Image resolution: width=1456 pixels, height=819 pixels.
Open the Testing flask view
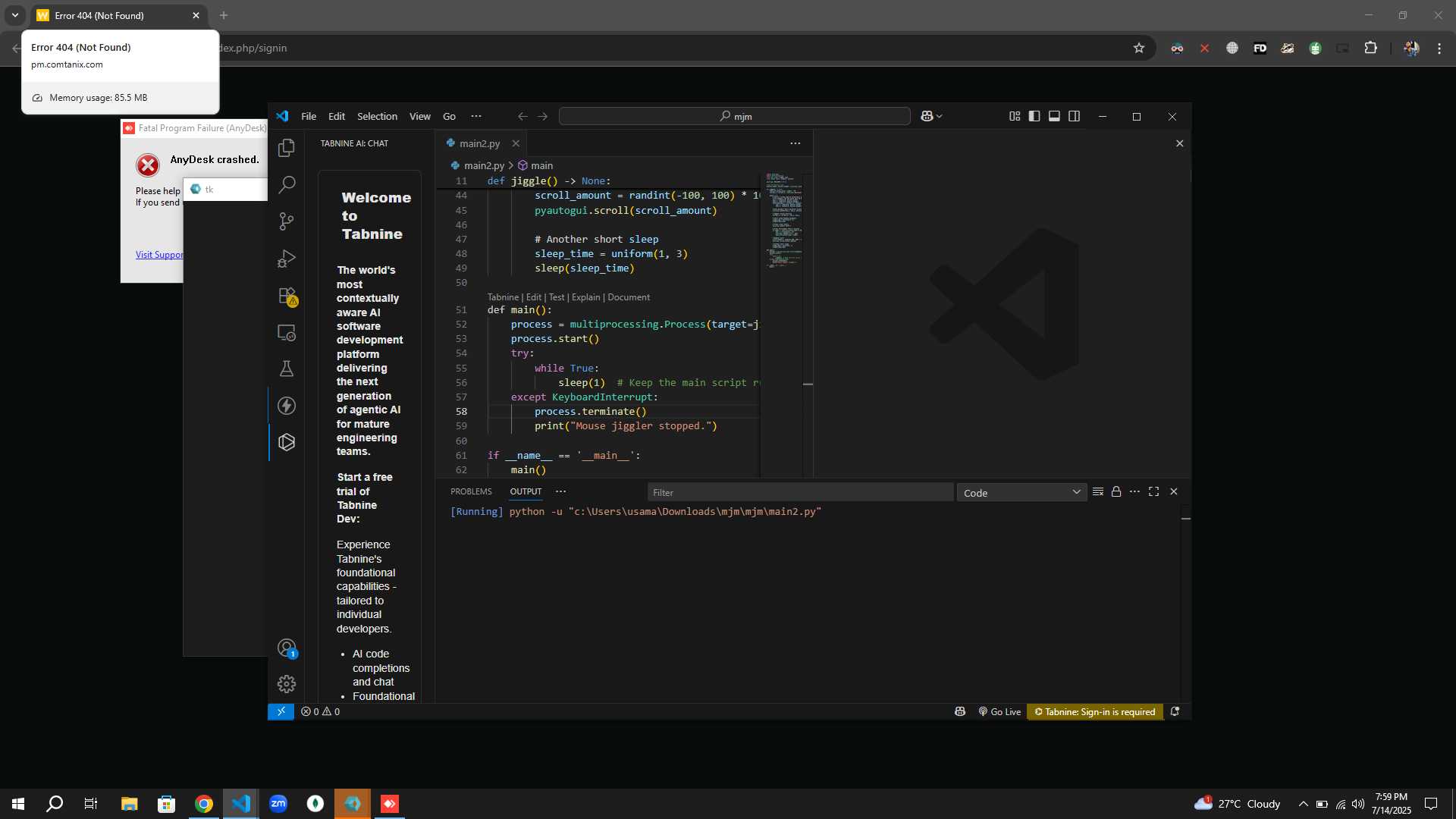pos(287,369)
